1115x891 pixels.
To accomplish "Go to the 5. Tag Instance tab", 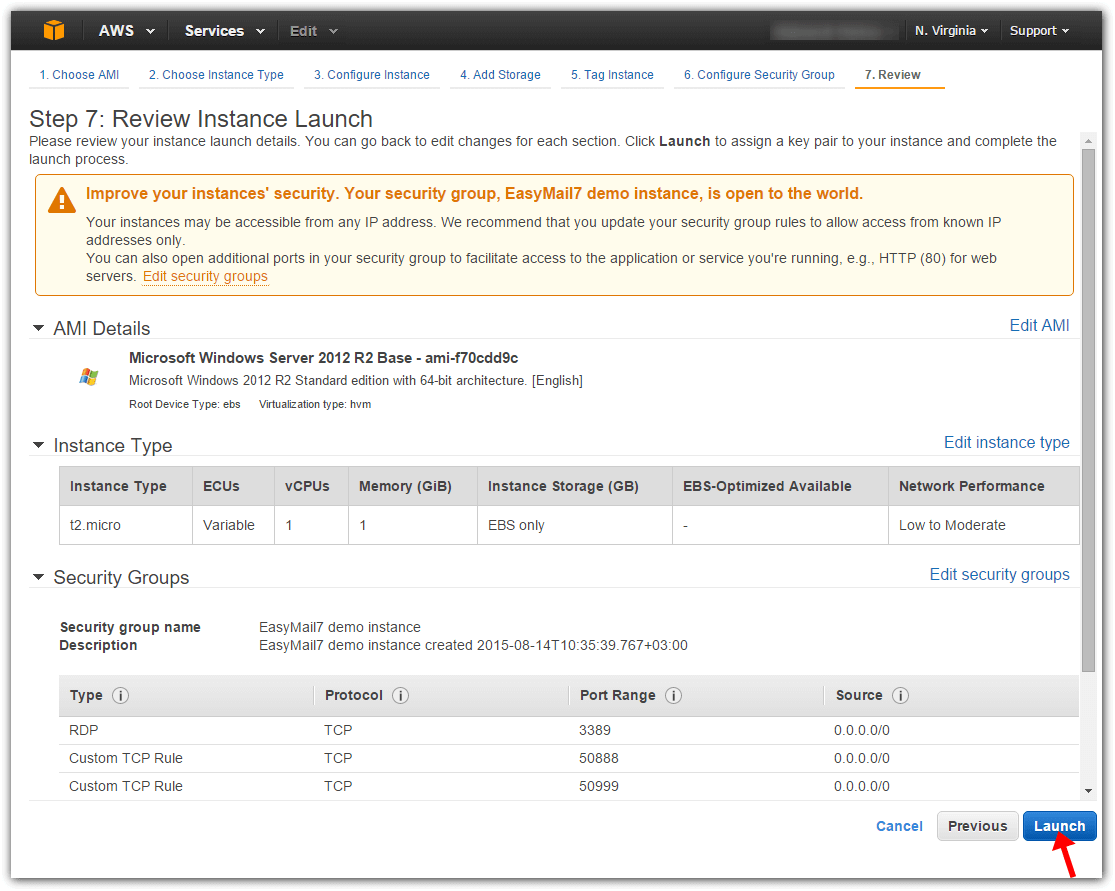I will coord(612,75).
